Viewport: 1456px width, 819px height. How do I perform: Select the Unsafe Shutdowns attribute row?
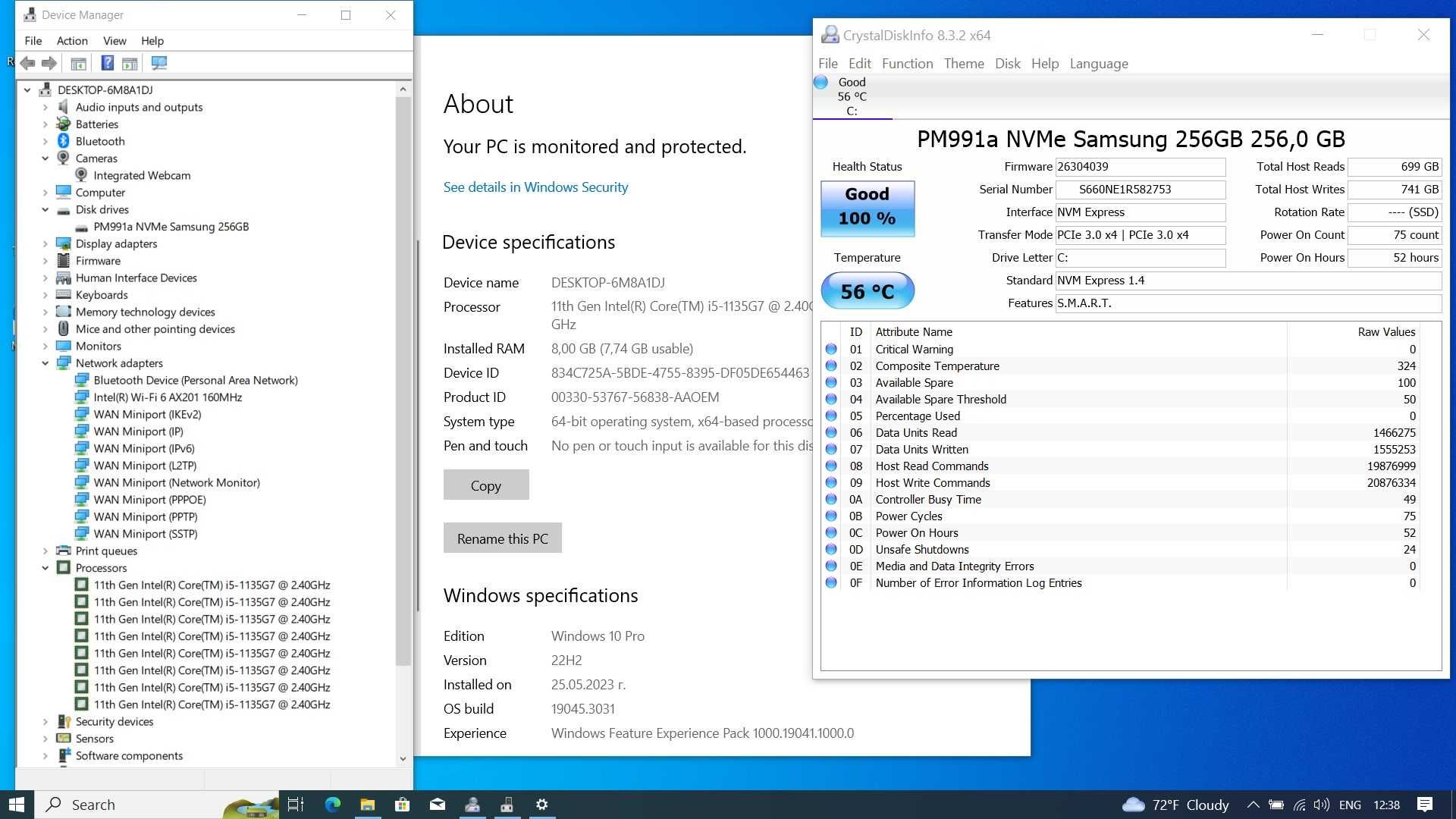point(1122,550)
